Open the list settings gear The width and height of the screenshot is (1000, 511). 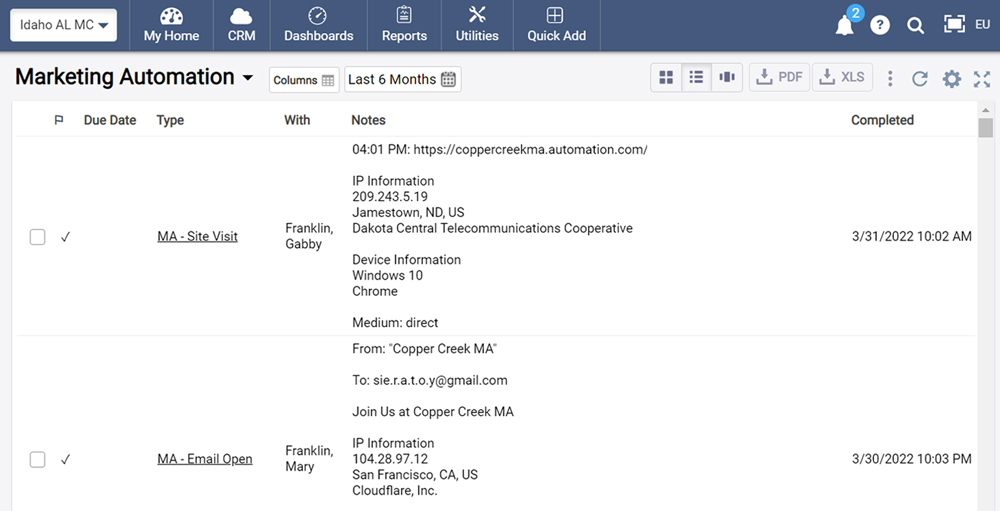[952, 78]
